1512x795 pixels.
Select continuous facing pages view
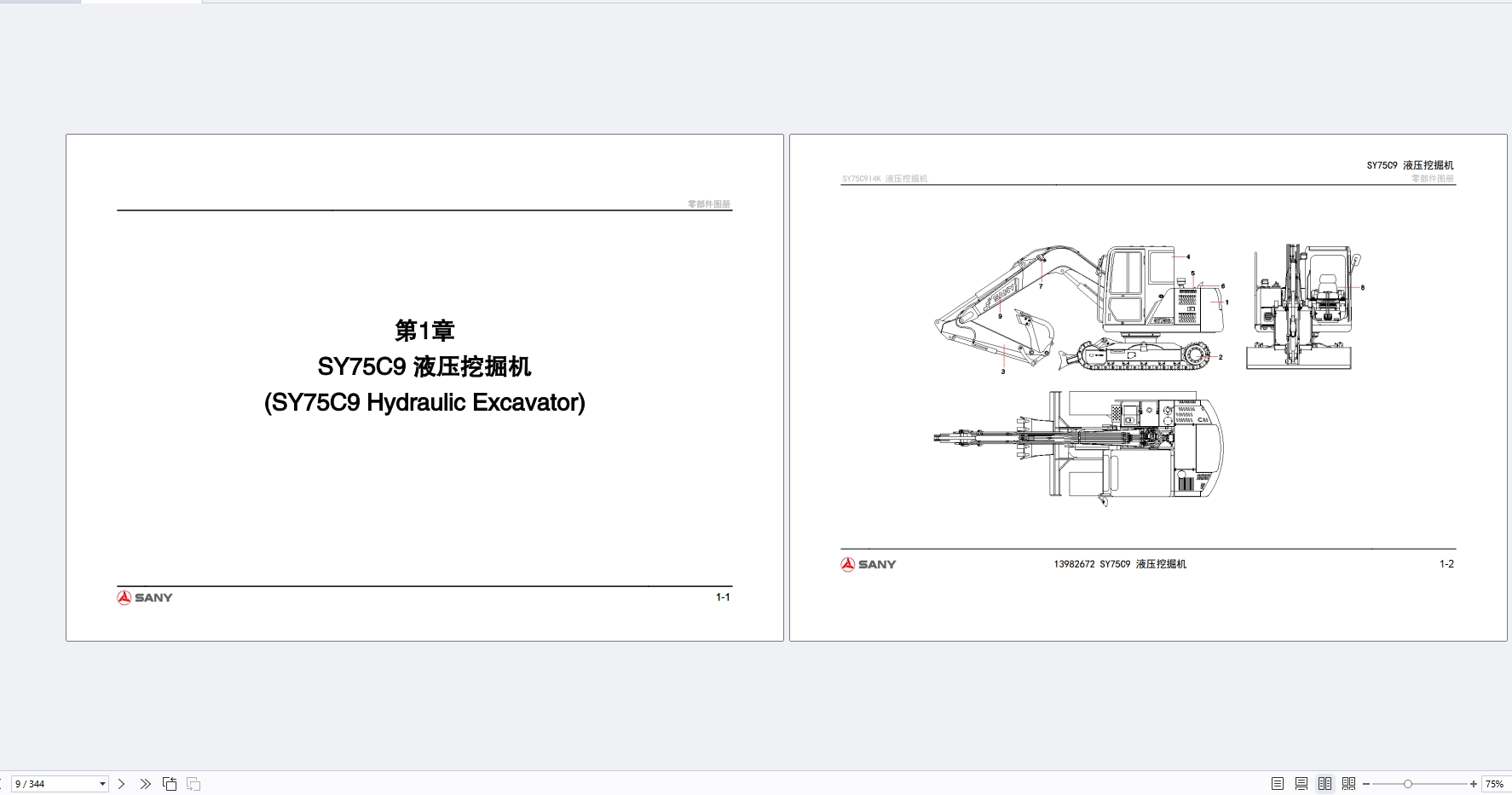coord(1348,784)
